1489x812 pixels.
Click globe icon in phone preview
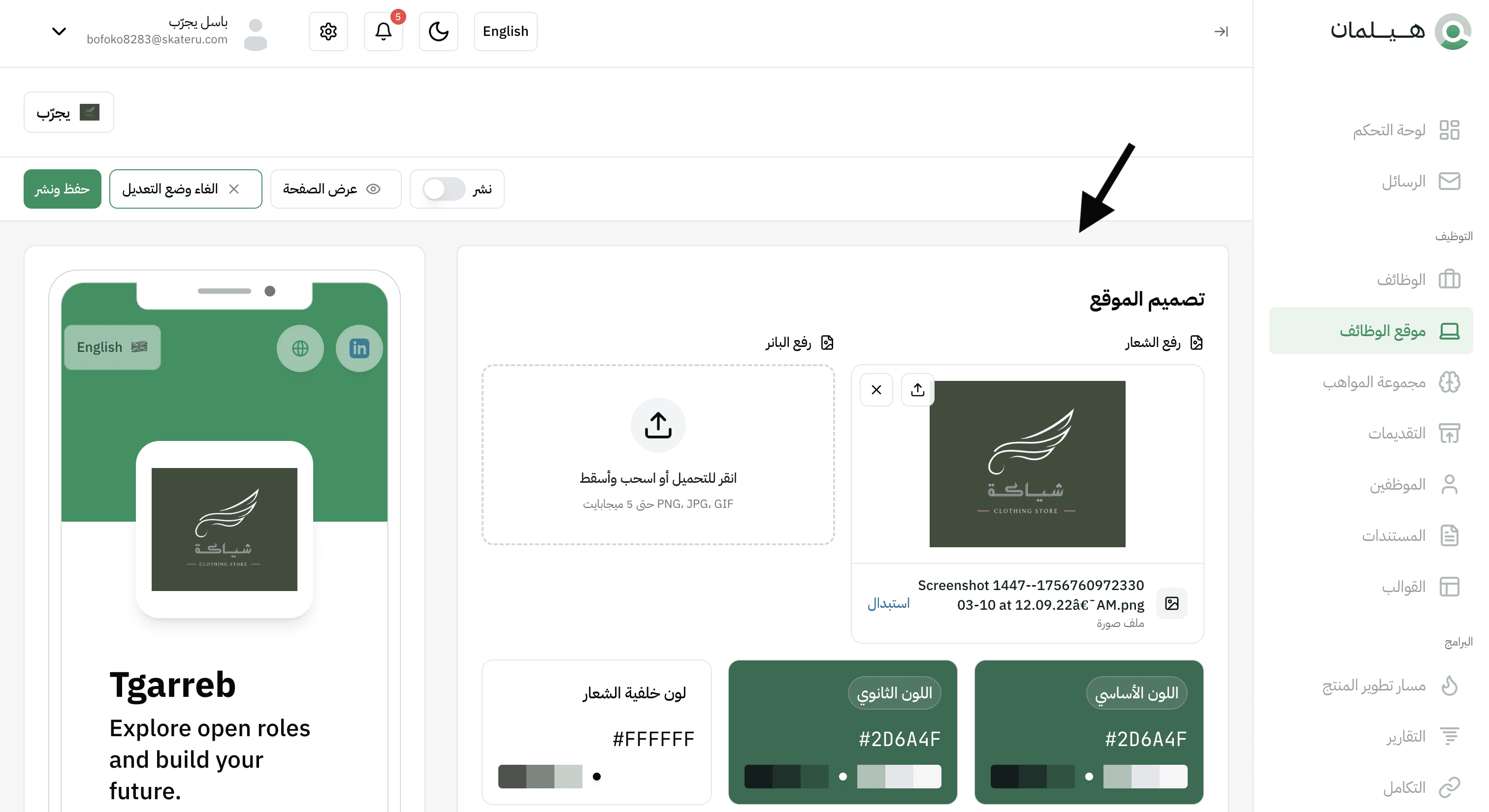tap(300, 348)
